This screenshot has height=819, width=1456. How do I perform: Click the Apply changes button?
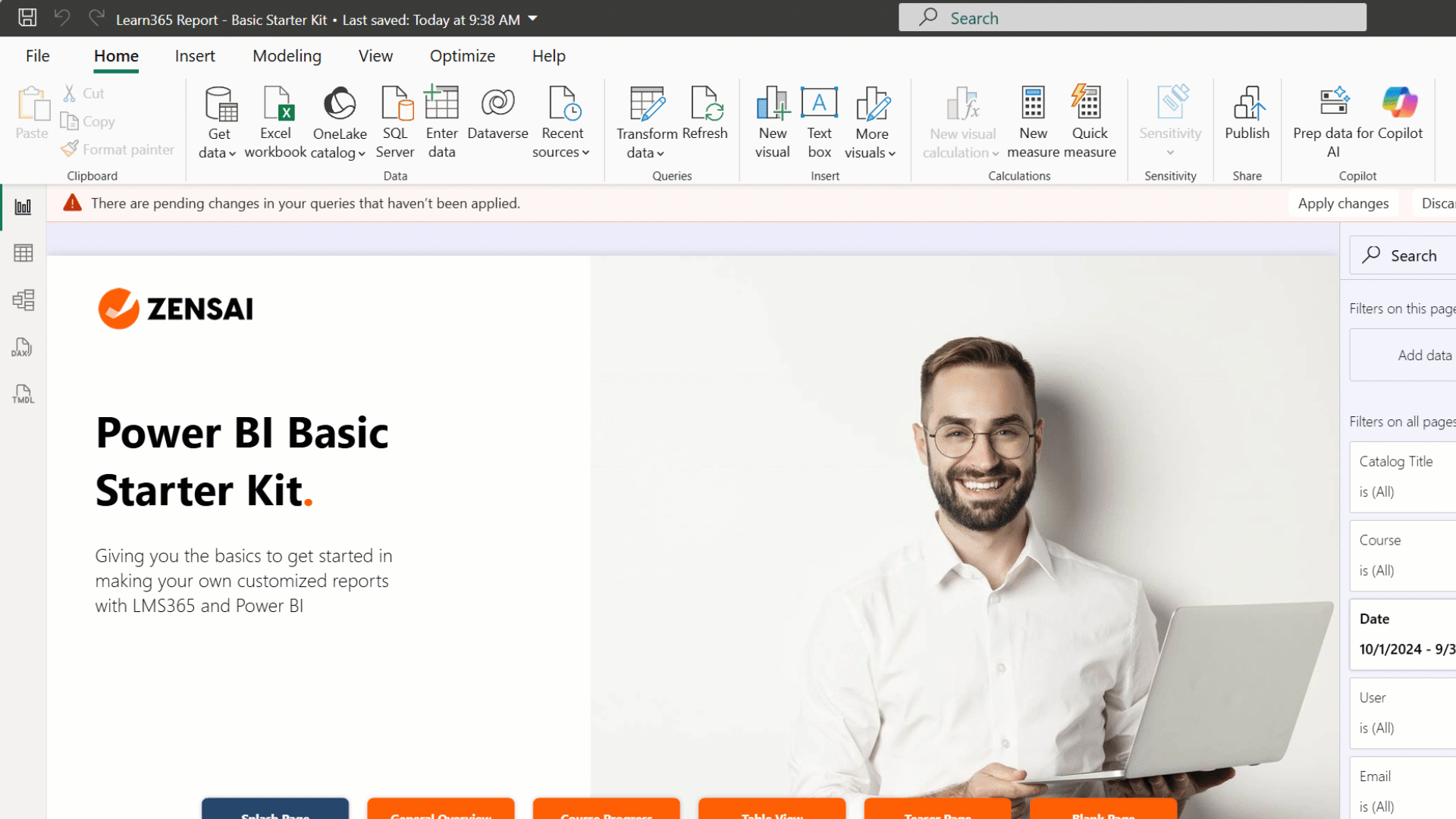(x=1342, y=203)
